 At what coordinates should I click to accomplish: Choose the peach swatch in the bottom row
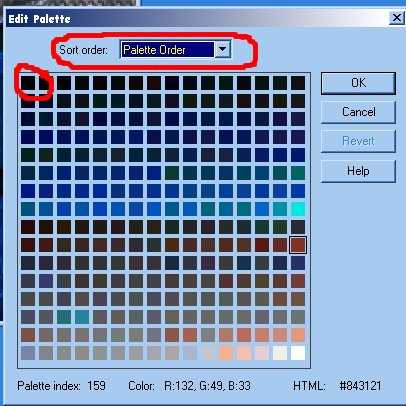tap(244, 353)
